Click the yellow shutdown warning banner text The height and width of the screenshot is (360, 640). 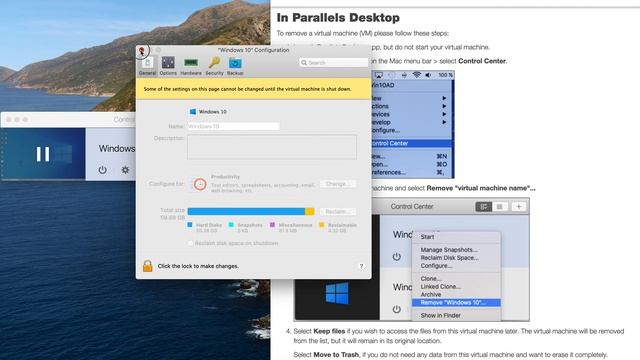pyautogui.click(x=247, y=89)
